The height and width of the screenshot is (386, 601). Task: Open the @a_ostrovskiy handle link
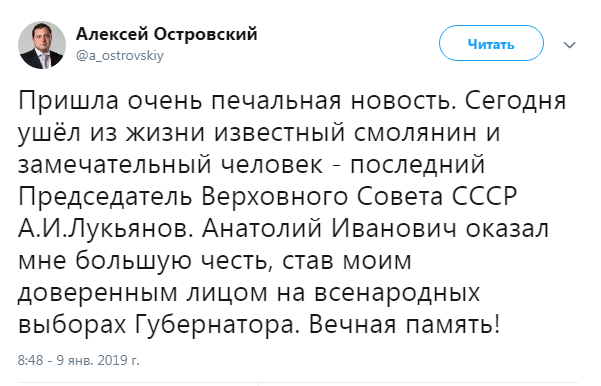[x=120, y=56]
